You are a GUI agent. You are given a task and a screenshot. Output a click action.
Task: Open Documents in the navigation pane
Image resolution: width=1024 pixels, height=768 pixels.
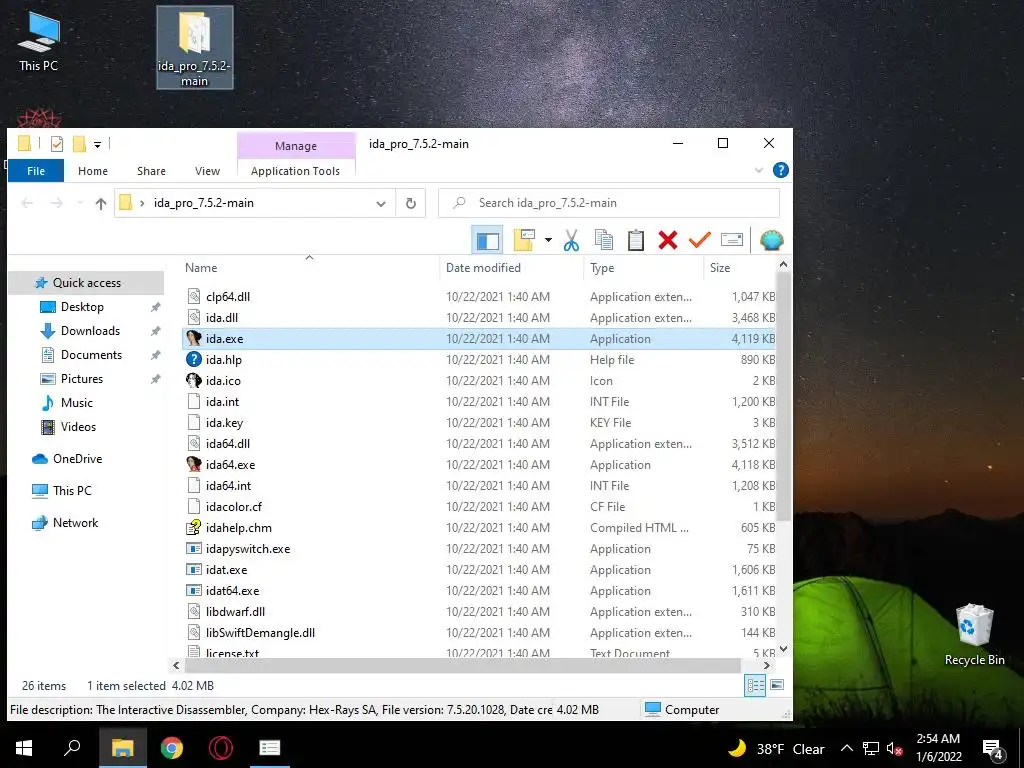(91, 355)
